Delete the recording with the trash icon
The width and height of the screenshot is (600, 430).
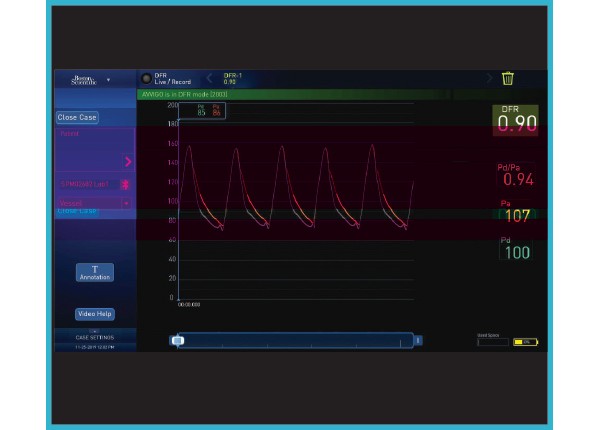[507, 78]
